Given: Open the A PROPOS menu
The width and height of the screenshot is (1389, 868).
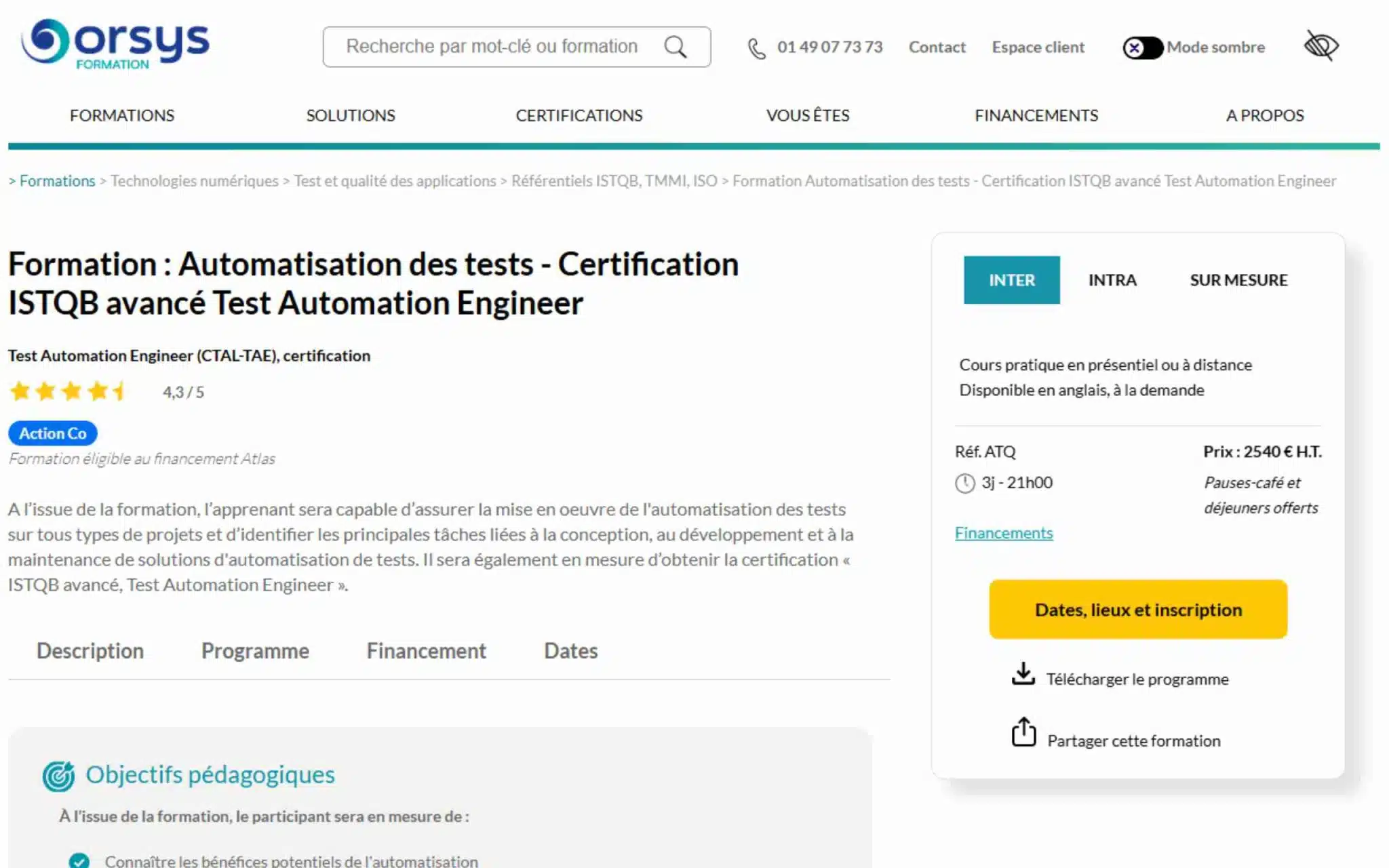Looking at the screenshot, I should 1265,115.
